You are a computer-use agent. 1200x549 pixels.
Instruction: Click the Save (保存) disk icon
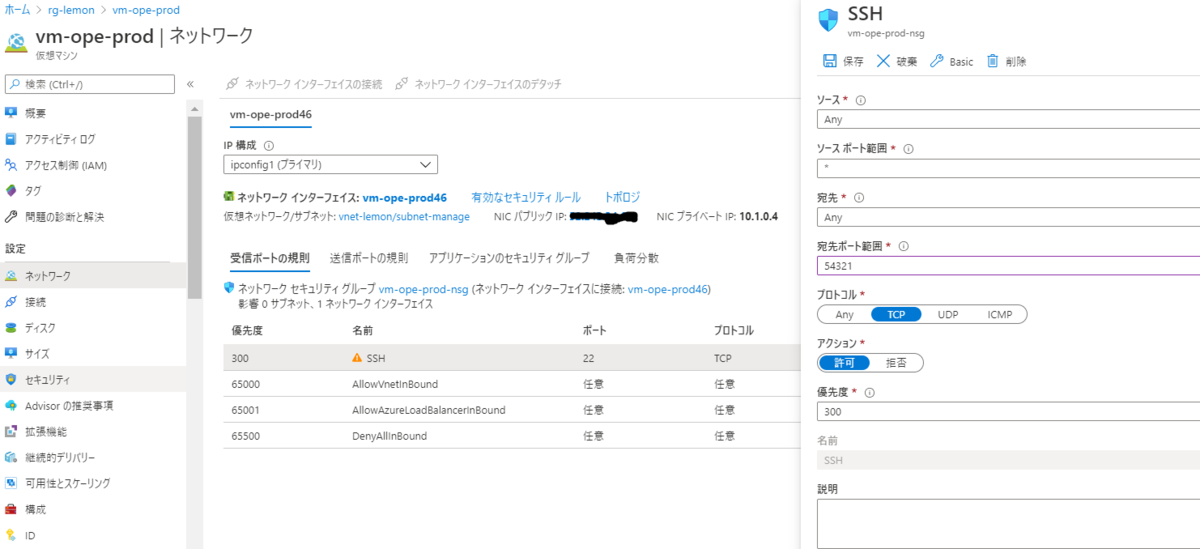click(830, 61)
